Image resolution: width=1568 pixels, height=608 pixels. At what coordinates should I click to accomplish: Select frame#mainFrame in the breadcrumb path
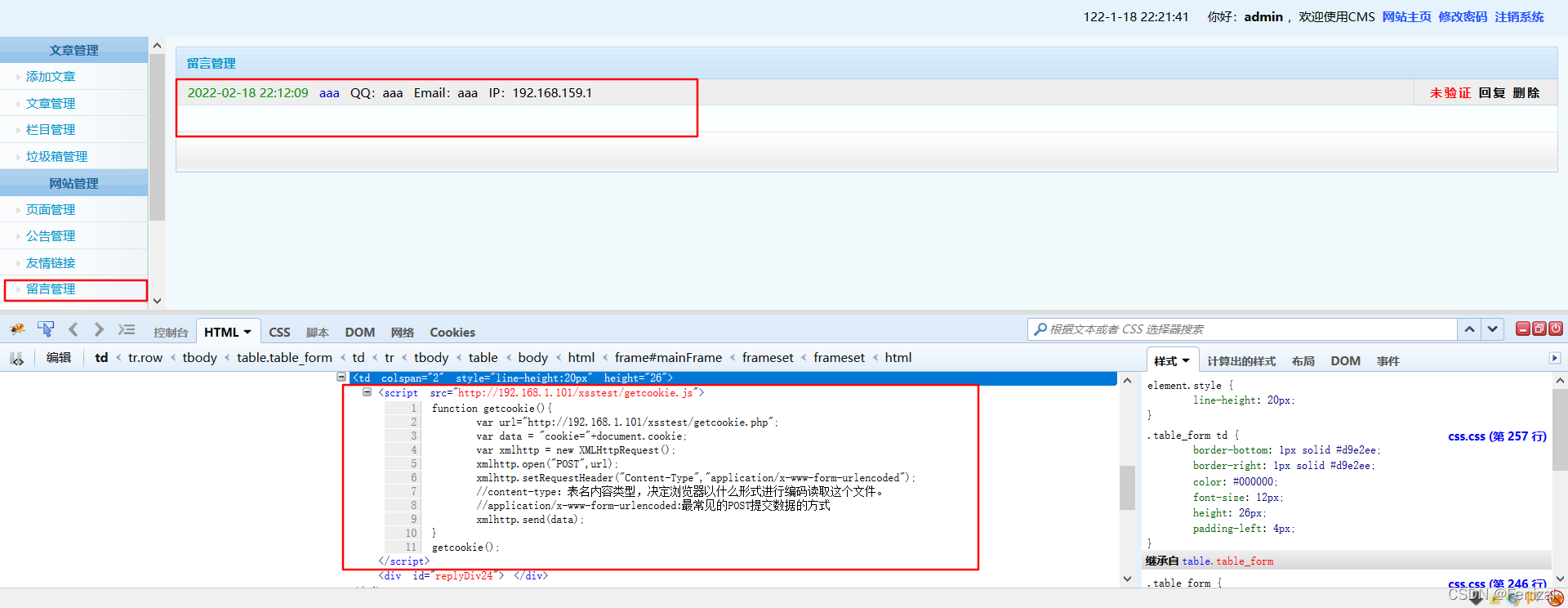tap(668, 358)
